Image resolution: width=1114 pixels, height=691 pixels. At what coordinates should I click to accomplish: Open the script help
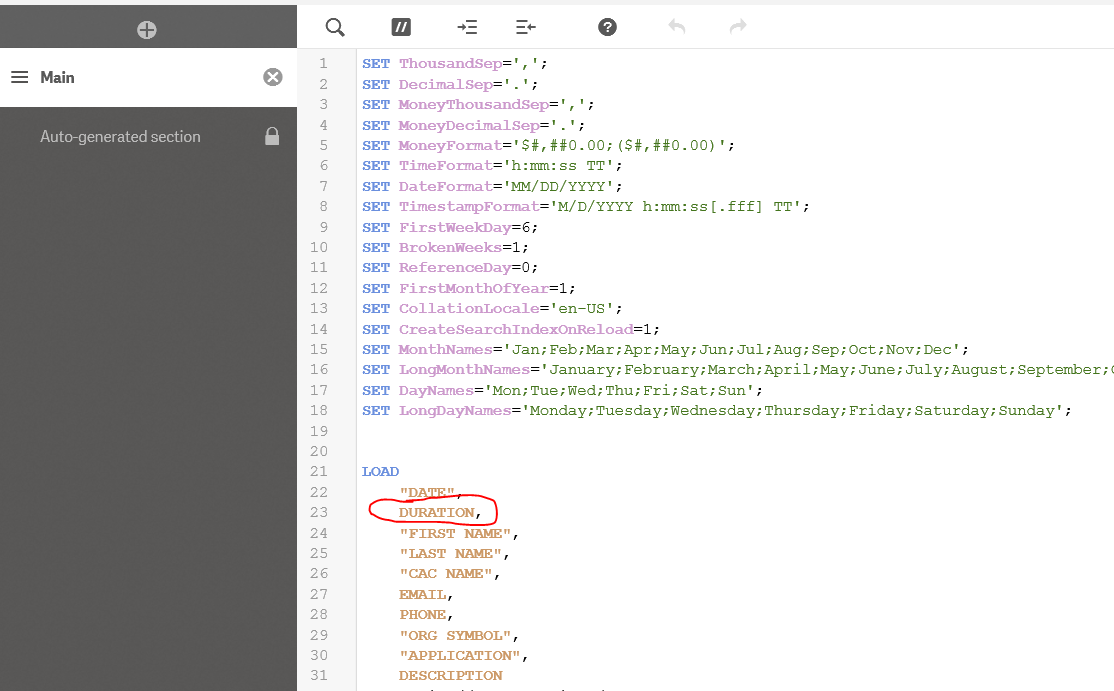[x=607, y=27]
